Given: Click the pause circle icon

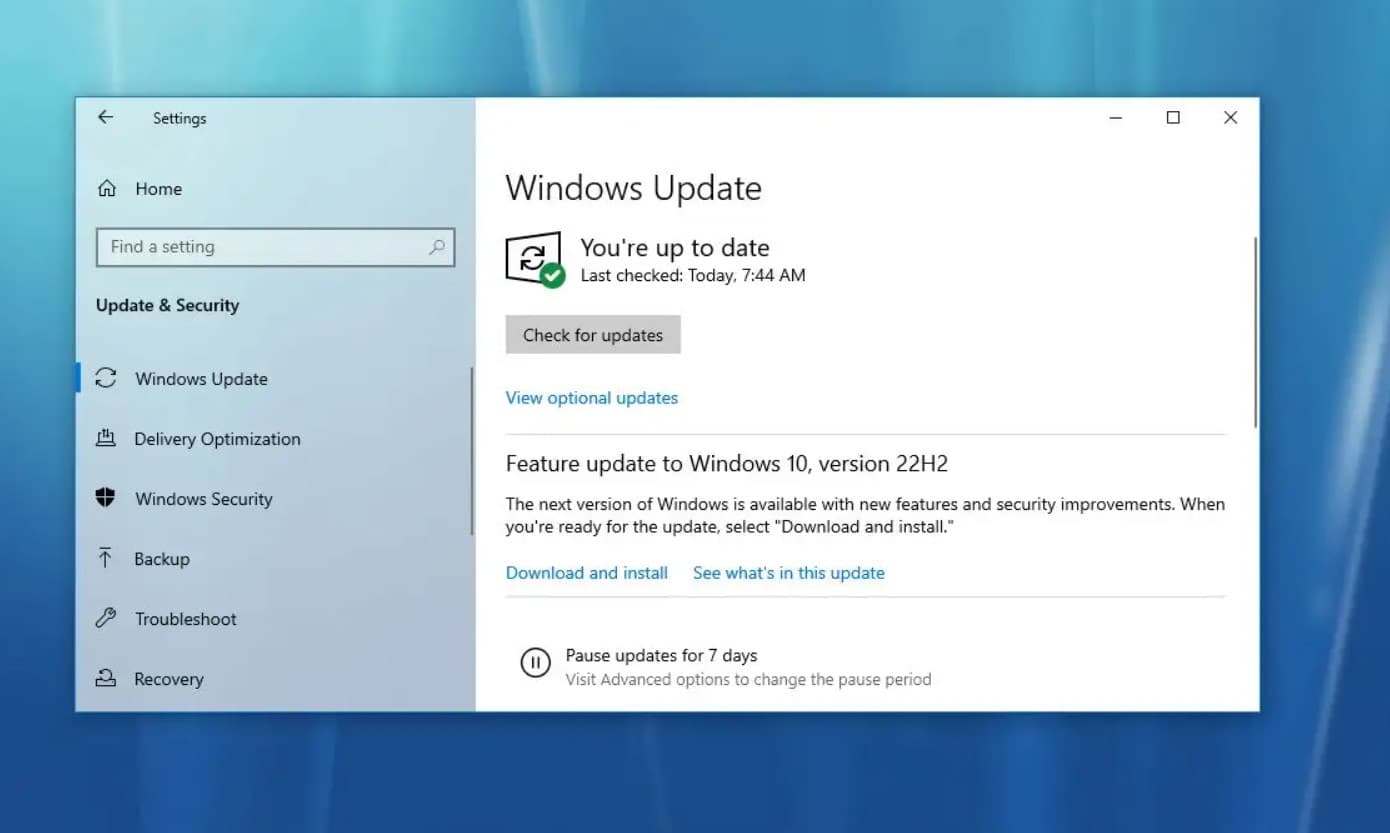Looking at the screenshot, I should coord(535,662).
